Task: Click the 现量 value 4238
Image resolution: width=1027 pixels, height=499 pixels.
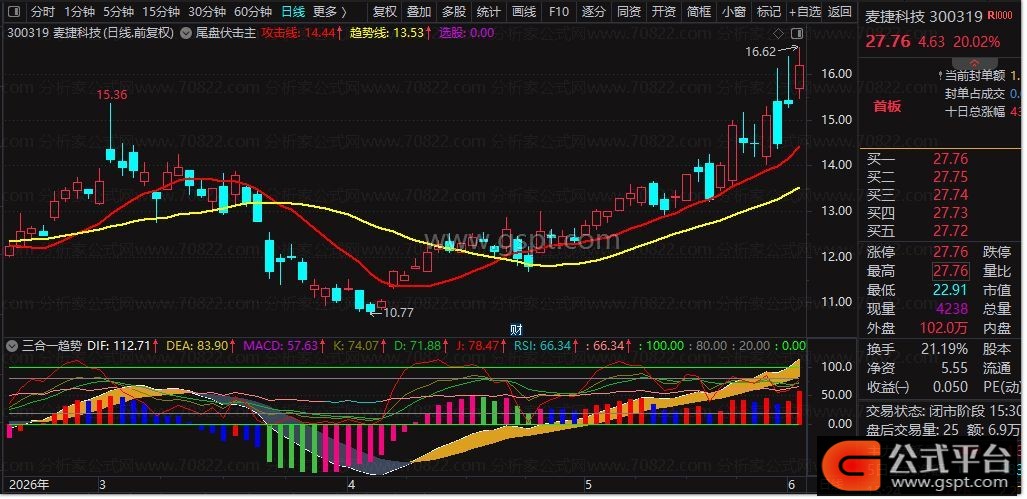Action: point(952,308)
